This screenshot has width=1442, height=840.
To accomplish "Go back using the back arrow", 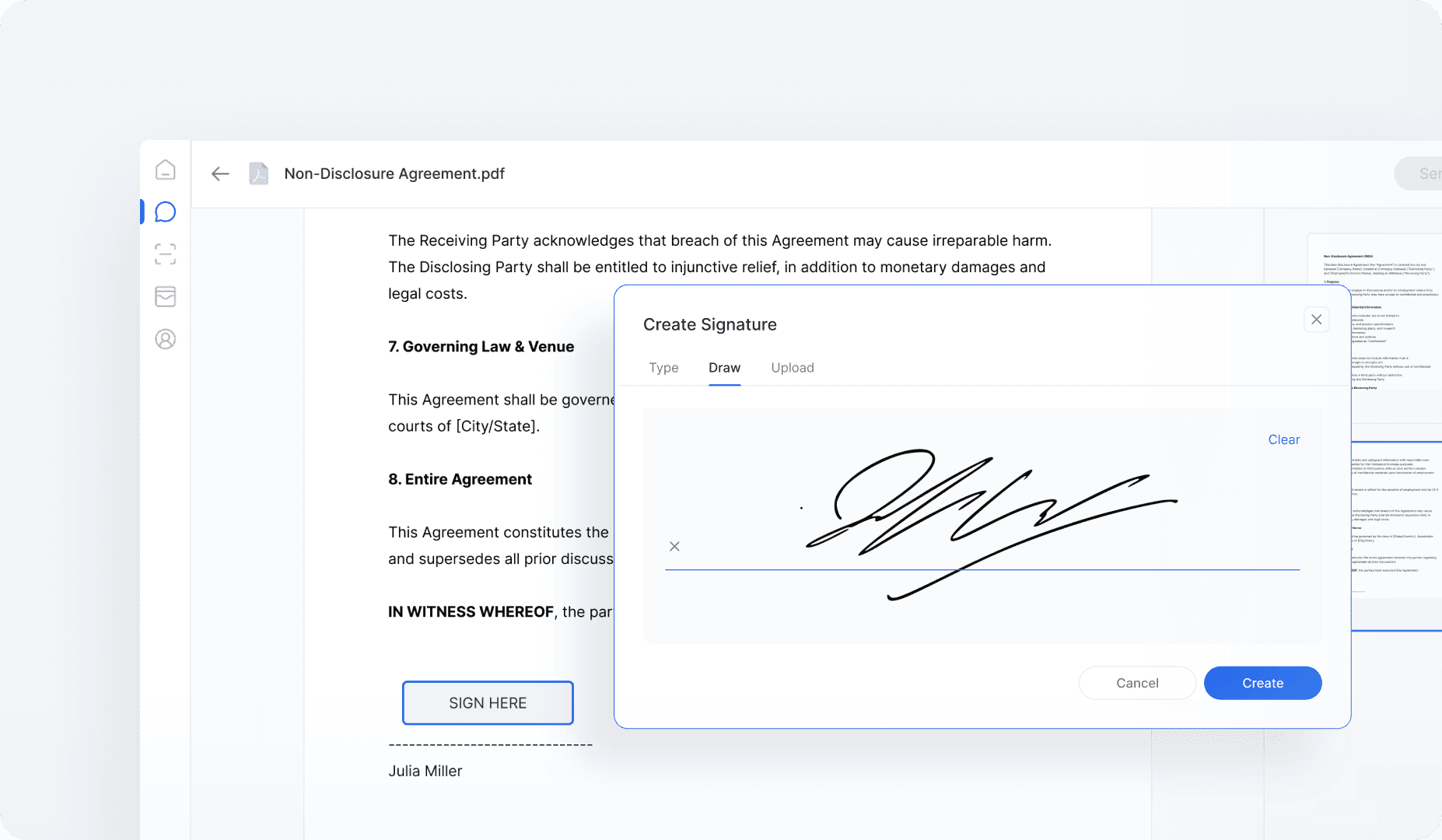I will tap(220, 173).
